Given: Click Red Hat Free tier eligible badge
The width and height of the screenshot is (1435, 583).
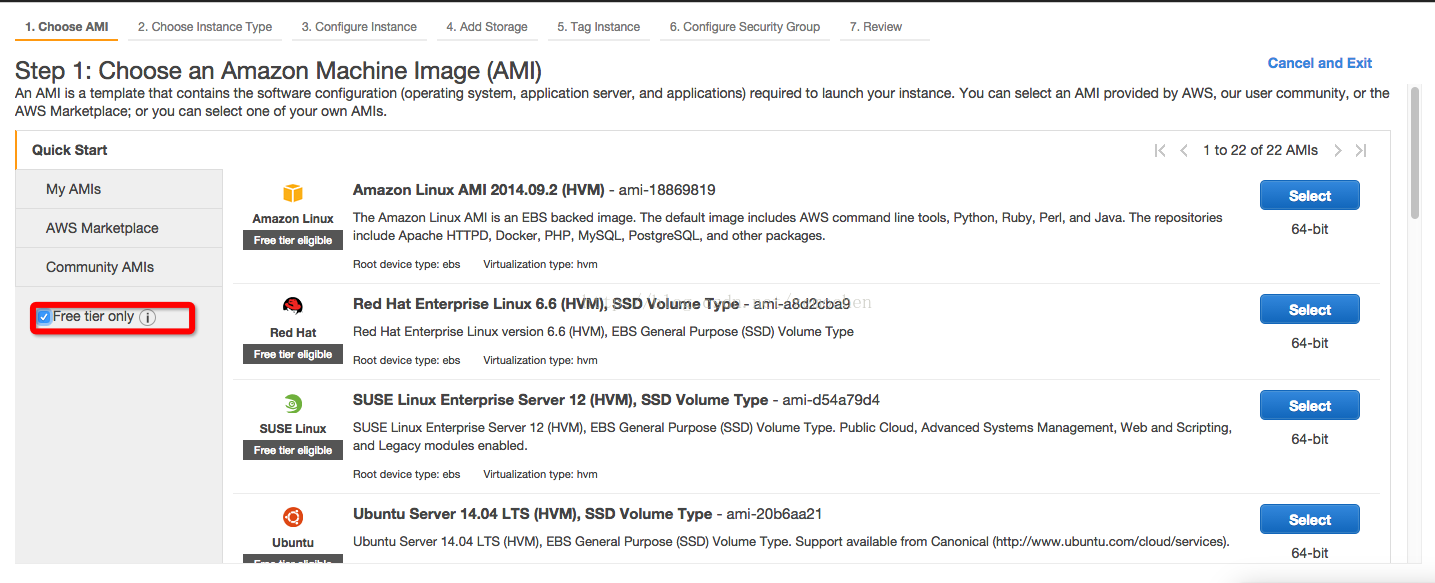Looking at the screenshot, I should click(293, 354).
